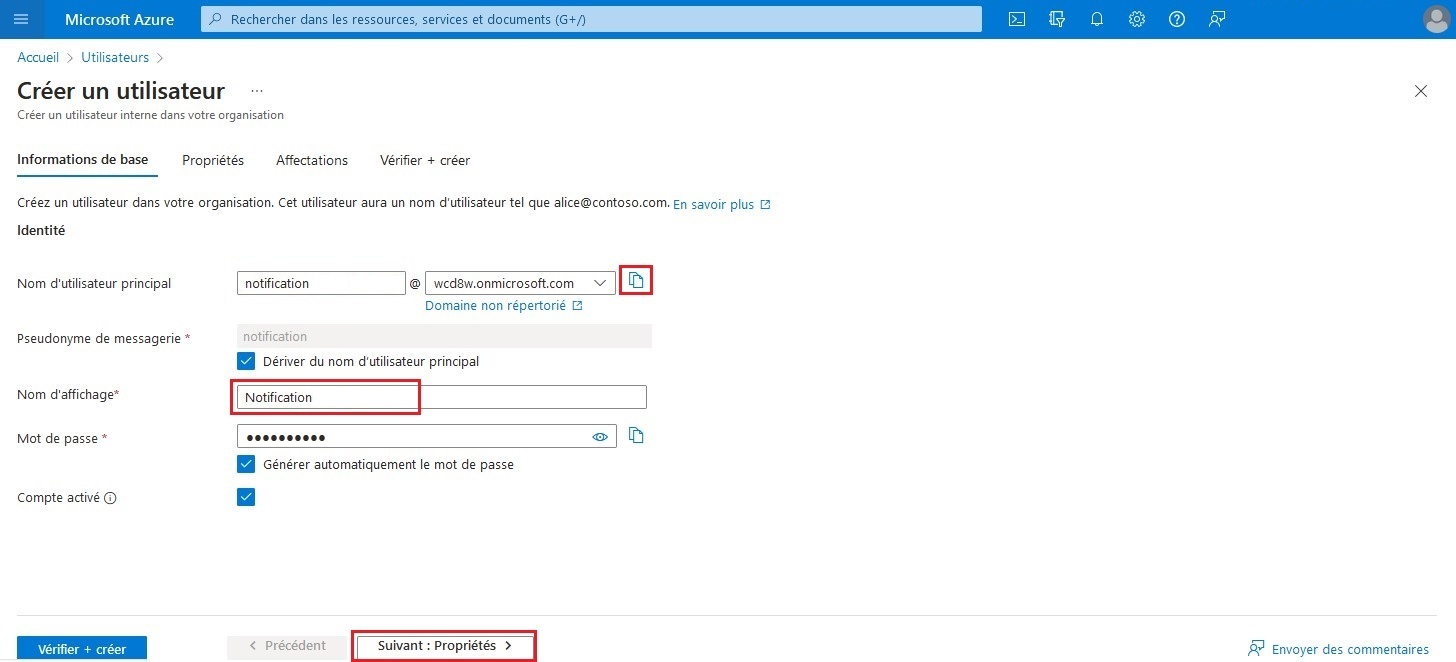1456x662 pixels.
Task: Copy the user principal name
Action: (x=636, y=281)
